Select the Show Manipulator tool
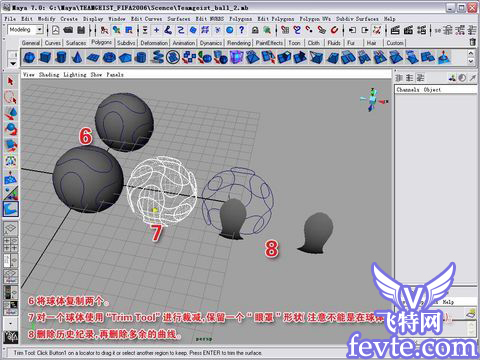480x360 pixels. pos(10,193)
